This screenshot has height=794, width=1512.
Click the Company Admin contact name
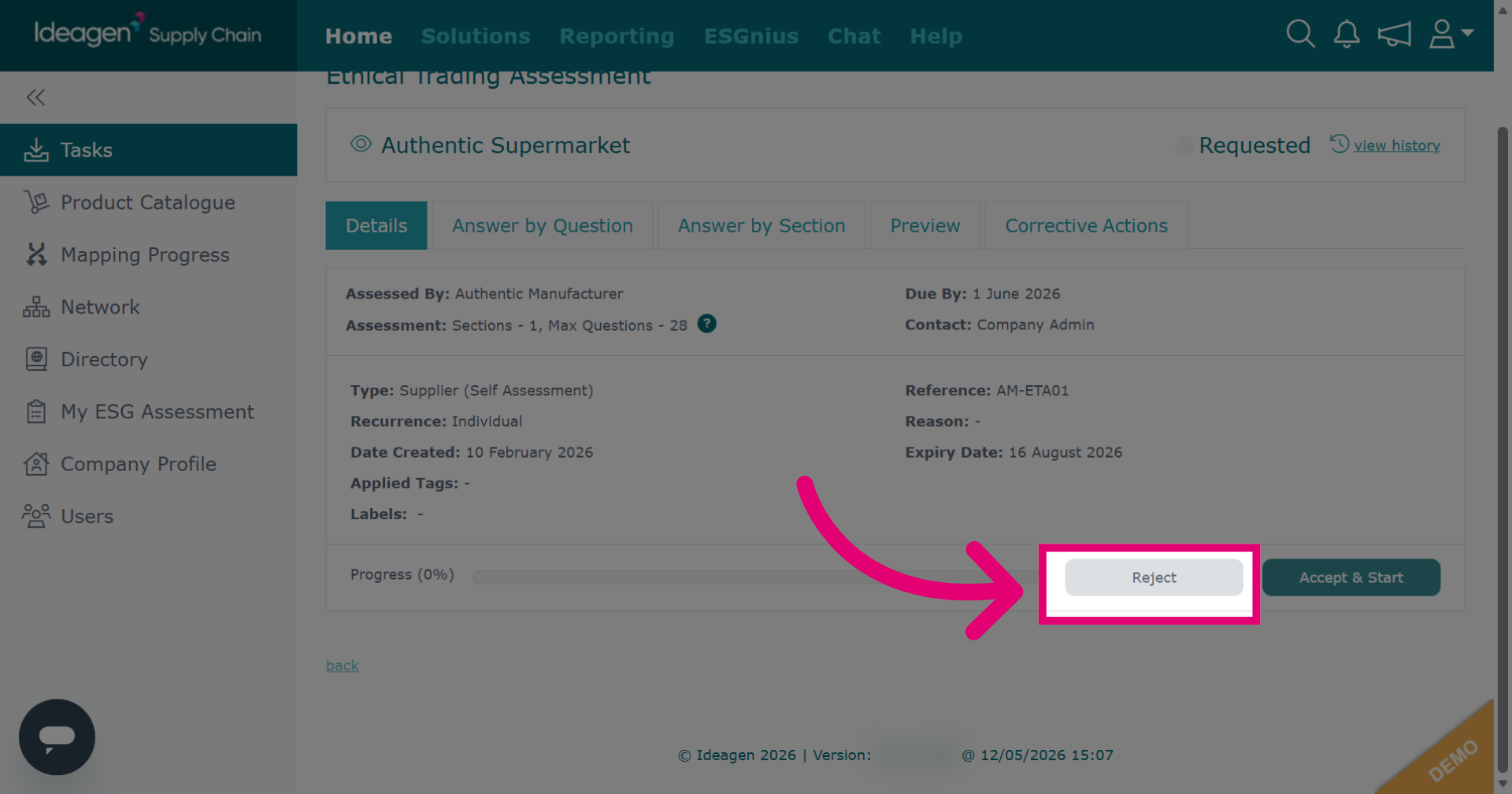[1036, 325]
